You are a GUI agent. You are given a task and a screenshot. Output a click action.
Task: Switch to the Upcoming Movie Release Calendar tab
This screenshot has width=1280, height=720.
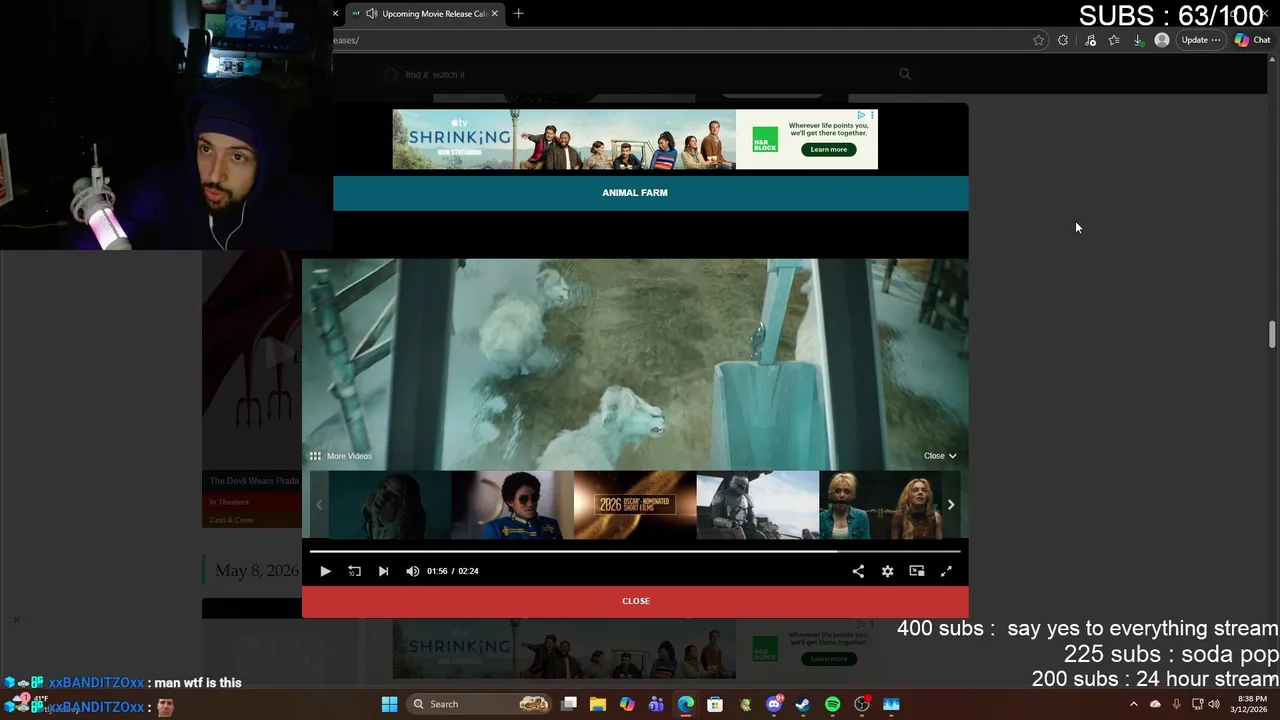click(x=426, y=14)
